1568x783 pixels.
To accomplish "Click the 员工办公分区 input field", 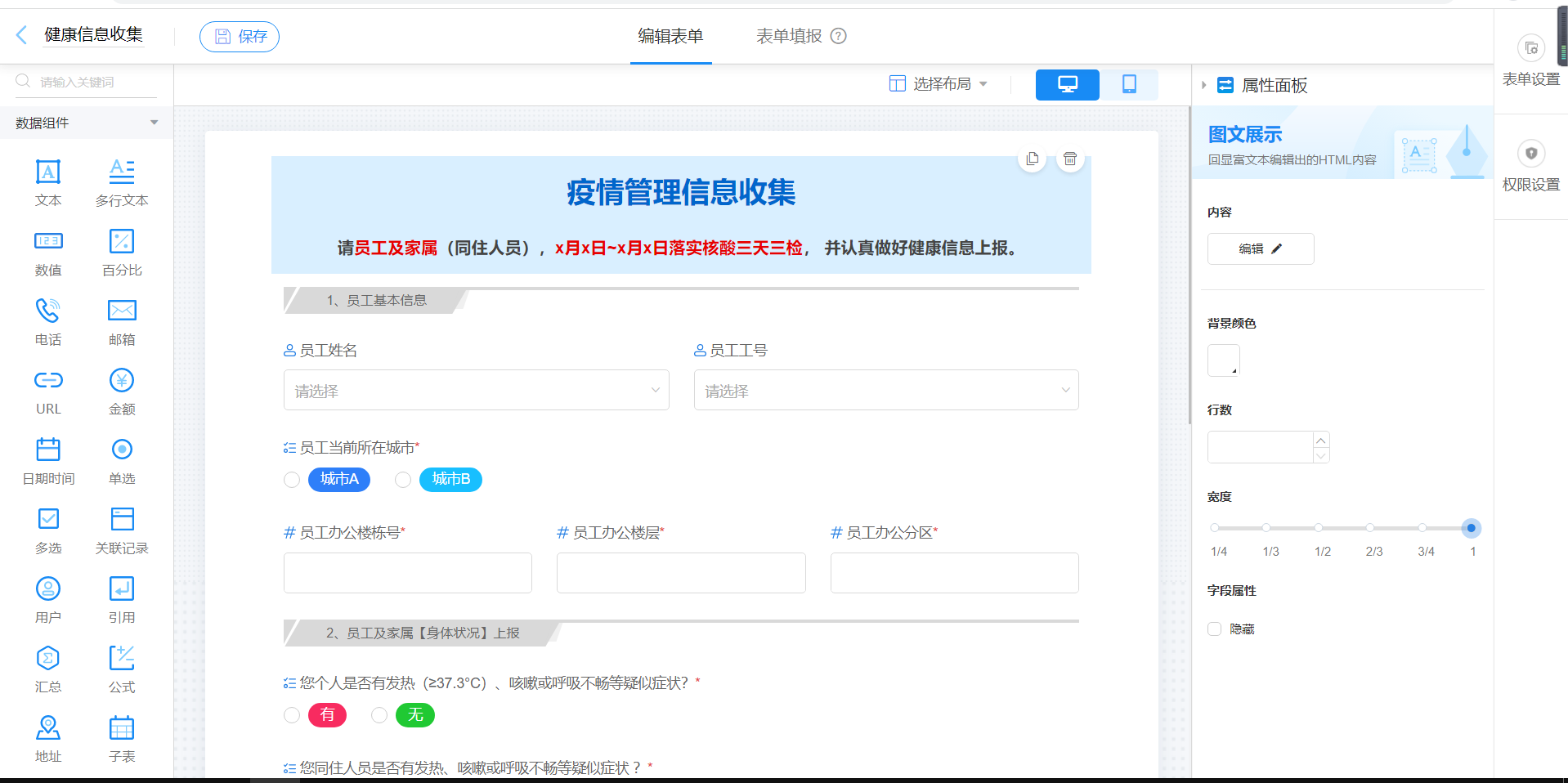I will pos(955,573).
